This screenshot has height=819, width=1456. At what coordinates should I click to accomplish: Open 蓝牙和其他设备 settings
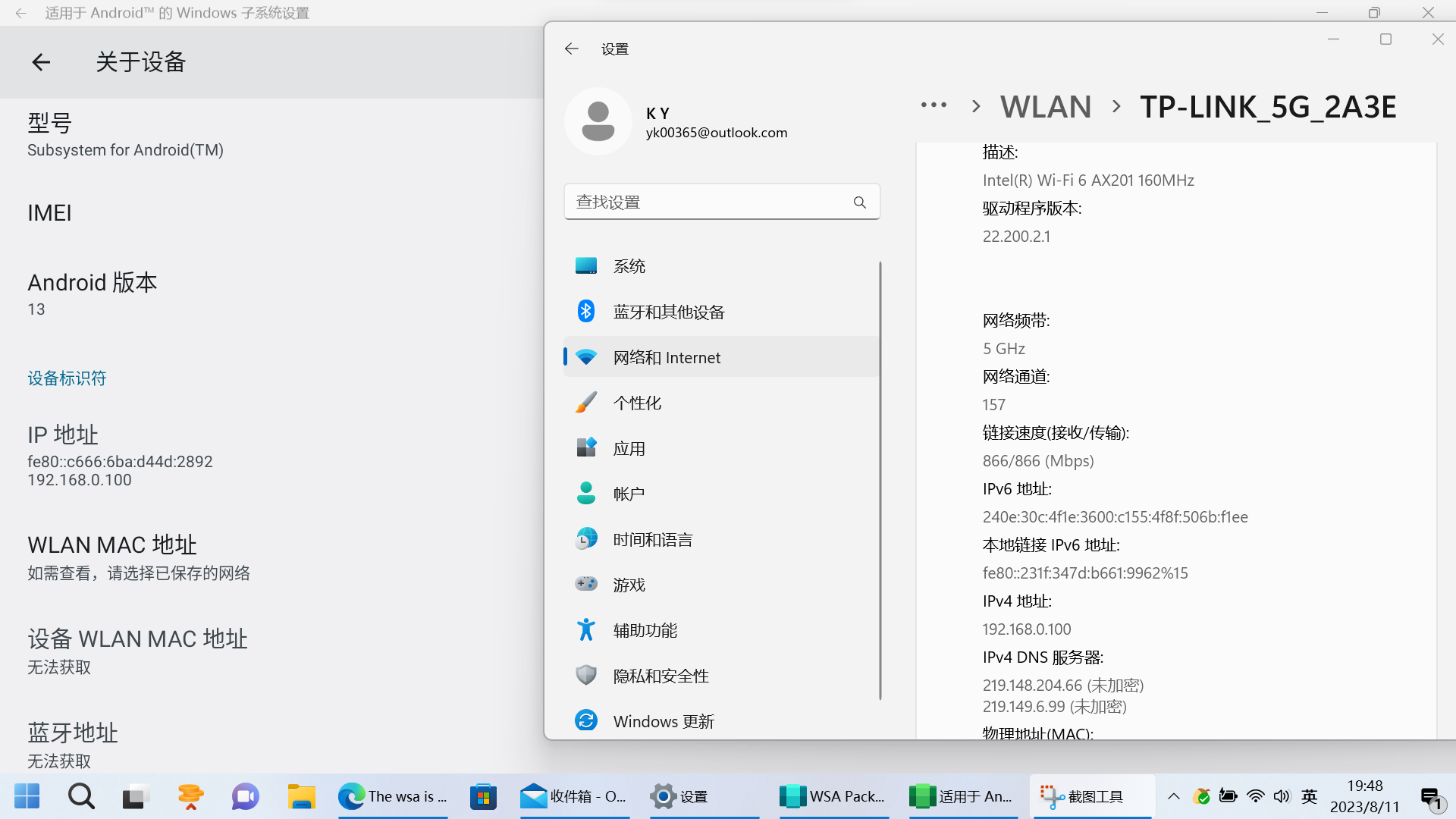[x=721, y=312]
